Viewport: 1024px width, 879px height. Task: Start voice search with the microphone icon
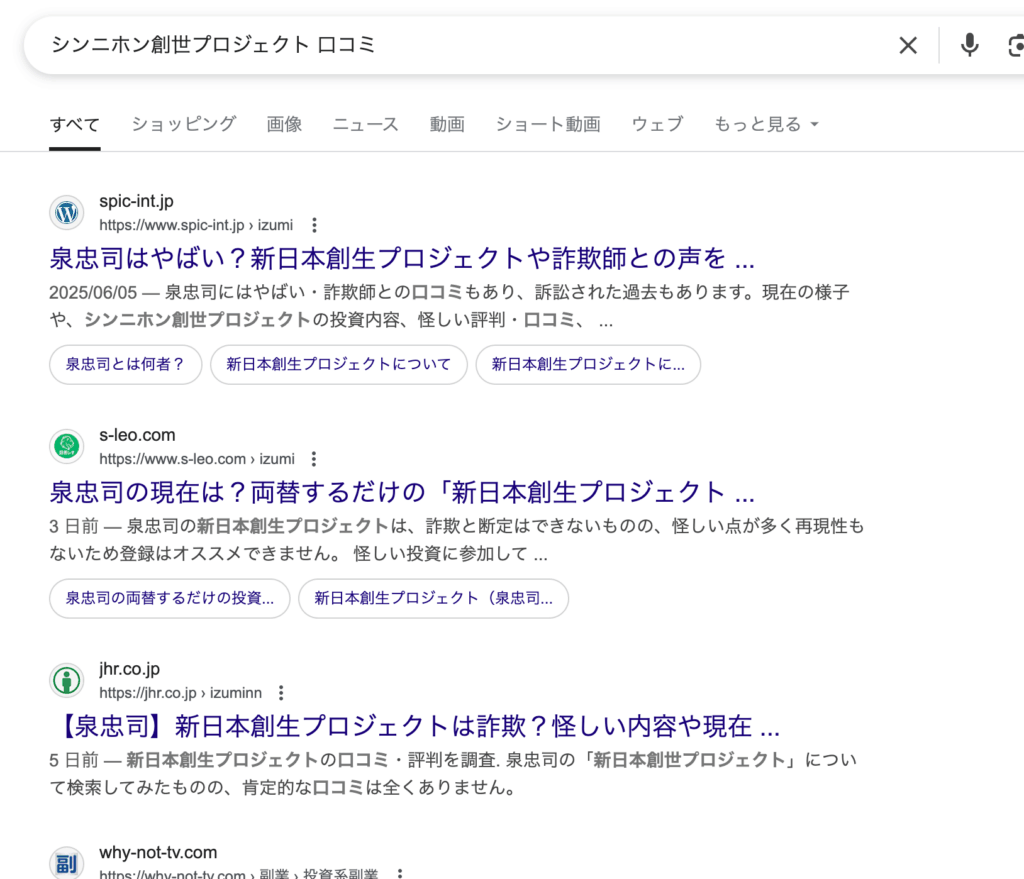pyautogui.click(x=970, y=45)
